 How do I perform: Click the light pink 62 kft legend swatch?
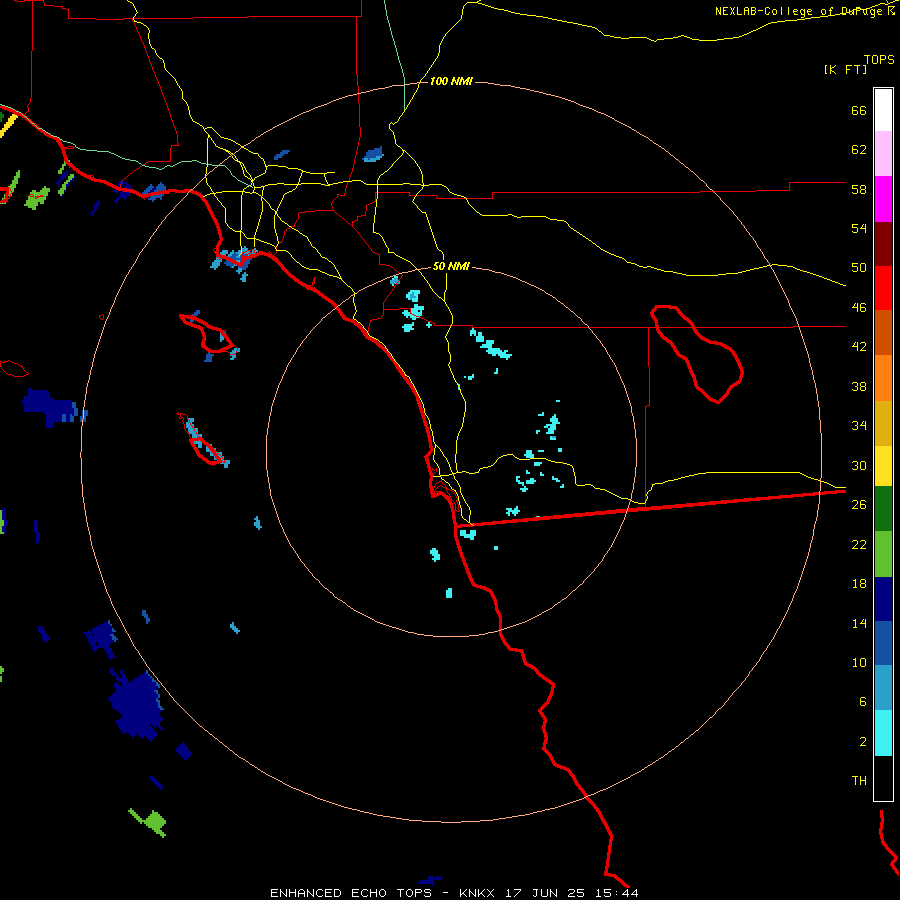coord(883,153)
